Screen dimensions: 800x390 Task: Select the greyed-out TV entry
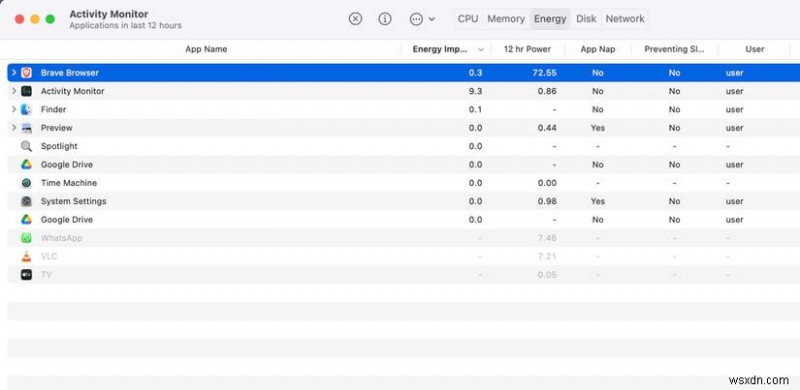click(x=46, y=275)
